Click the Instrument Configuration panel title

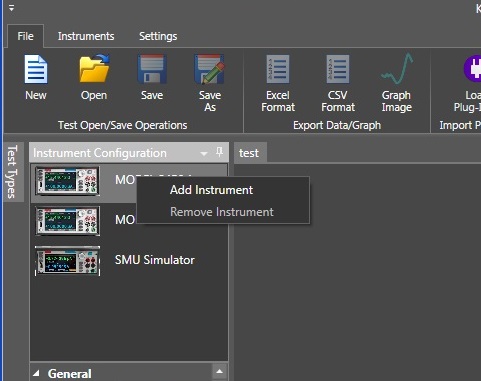[100, 153]
